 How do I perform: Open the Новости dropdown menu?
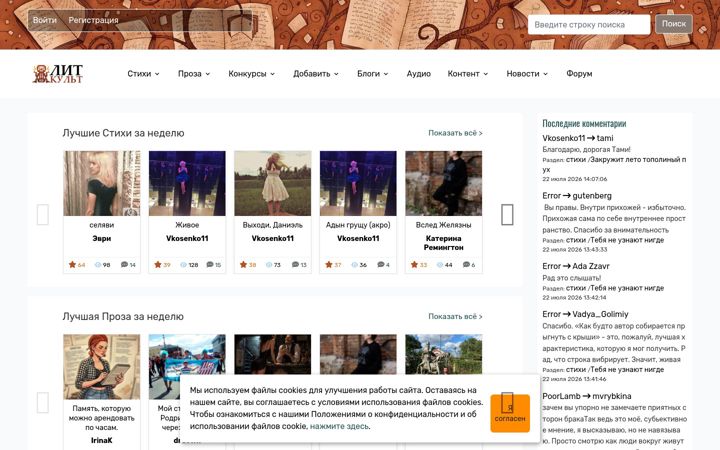[x=527, y=73]
